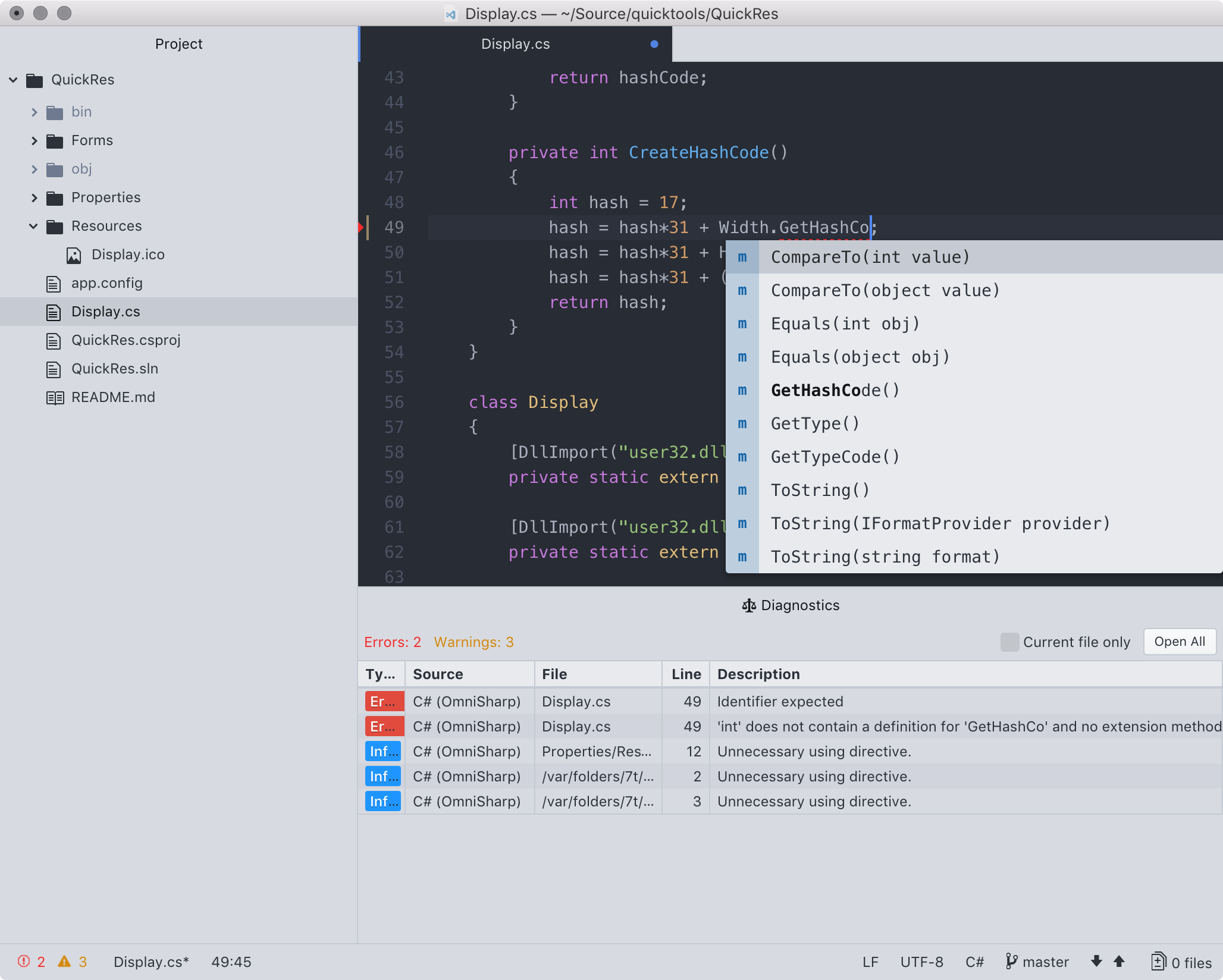Image resolution: width=1223 pixels, height=980 pixels.
Task: Choose GetType() autocomplete suggestion
Action: [x=974, y=423]
